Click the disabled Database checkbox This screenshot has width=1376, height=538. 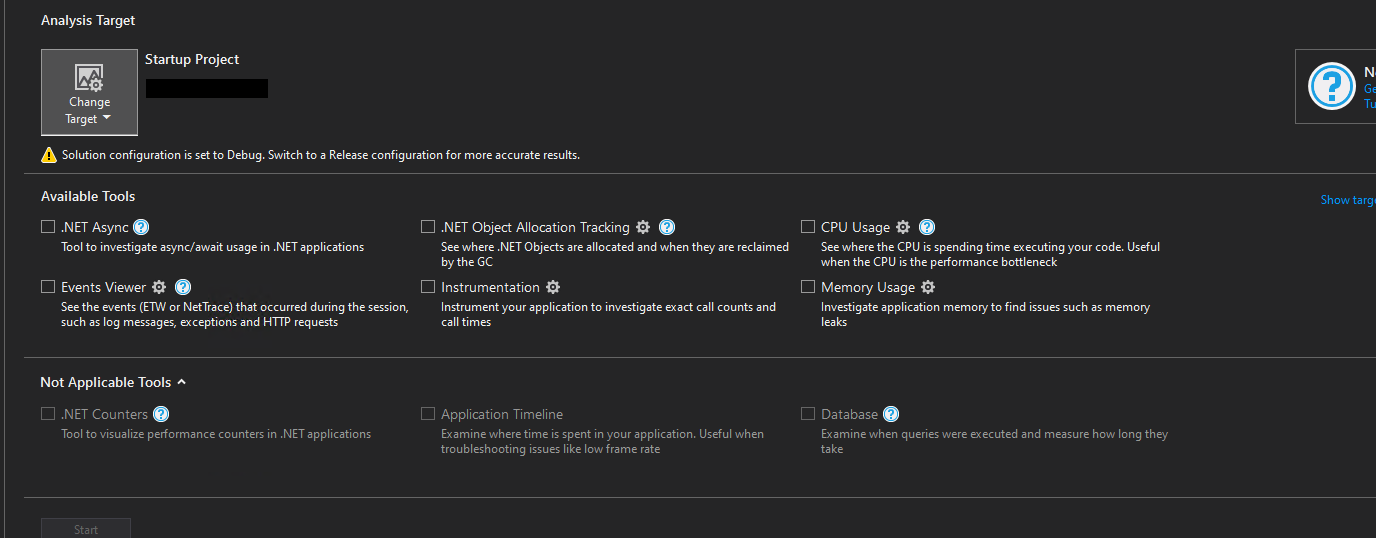tap(808, 414)
